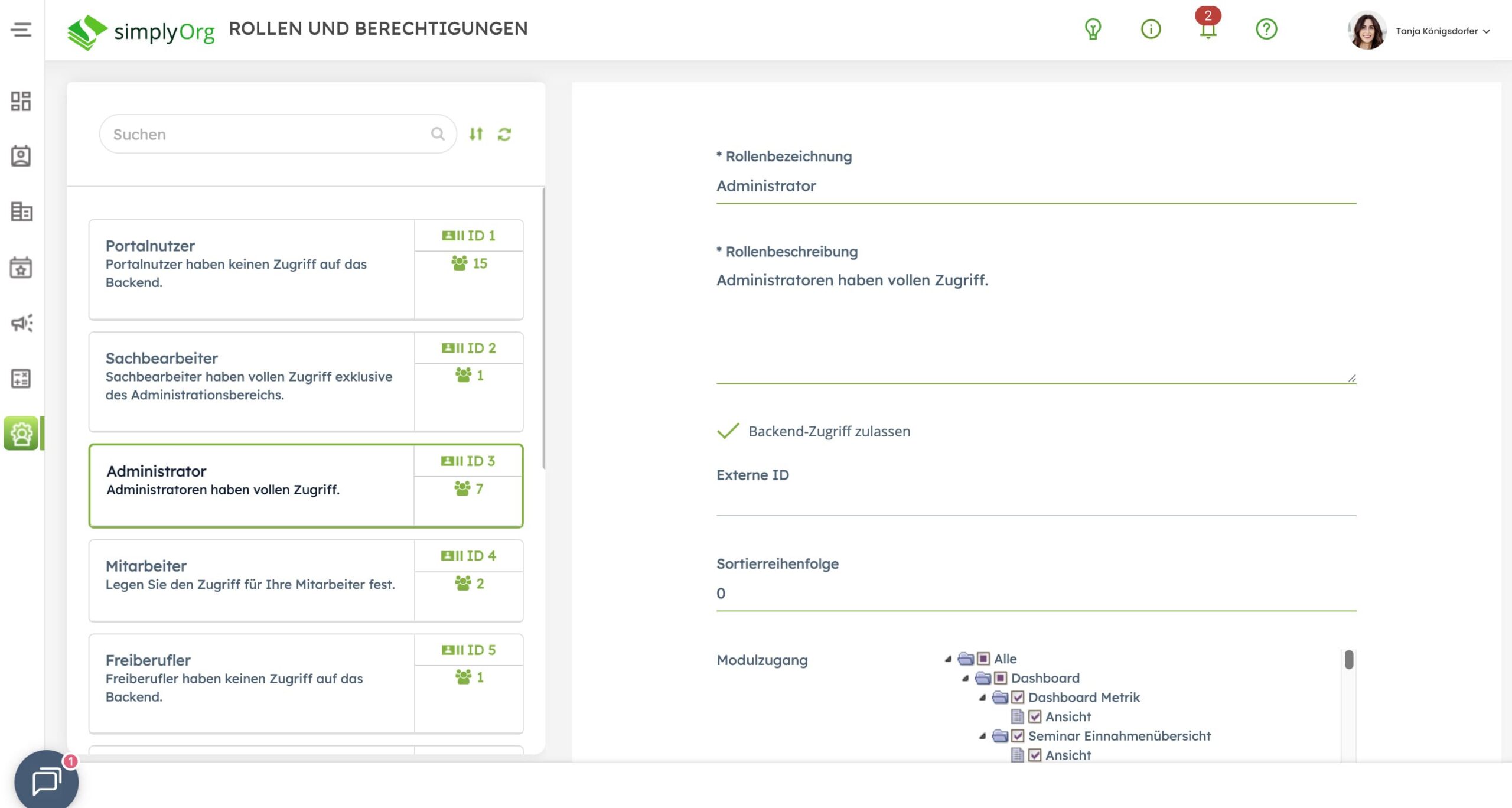Click the info circle icon
This screenshot has height=808, width=1512.
1151,29
